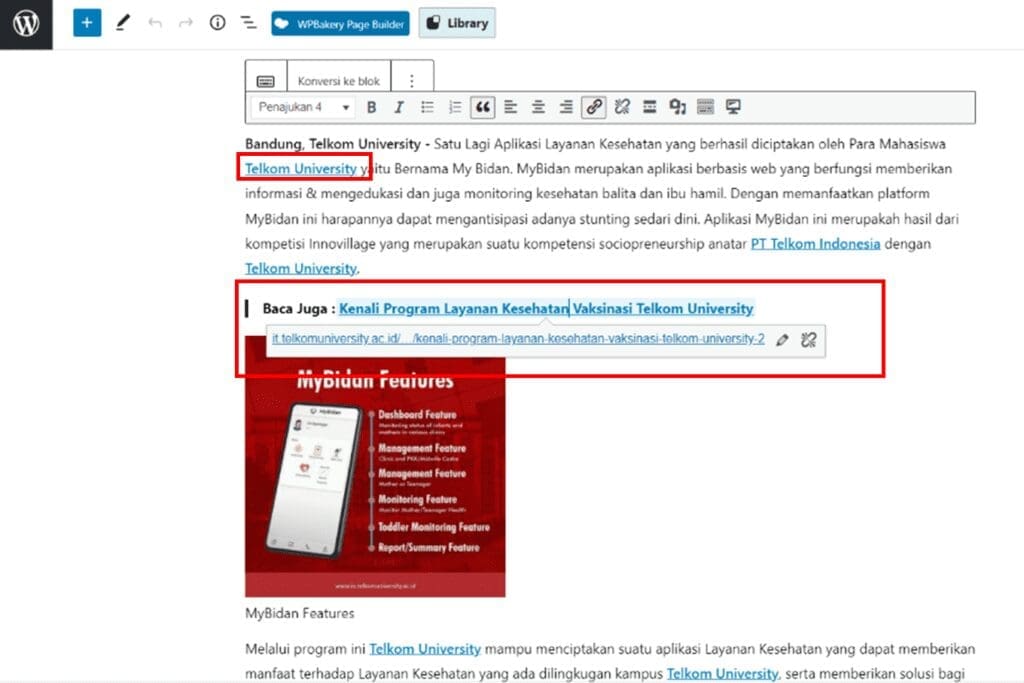Apply italic formatting
The image size is (1024, 683).
400,107
